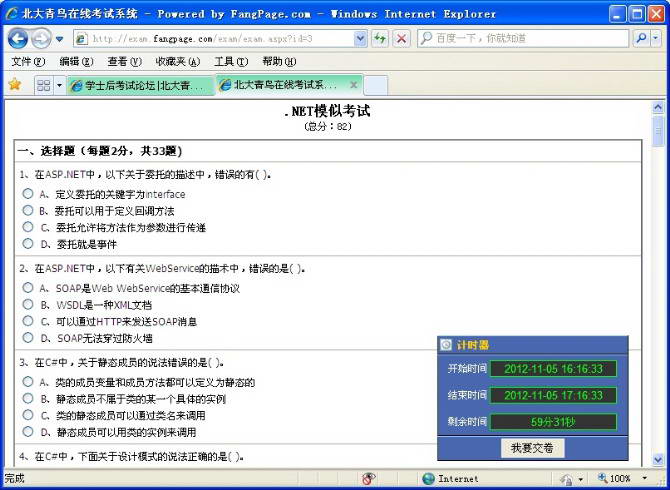Open the 文件(F) menu
Viewport: 670px width, 490px height.
[x=28, y=62]
